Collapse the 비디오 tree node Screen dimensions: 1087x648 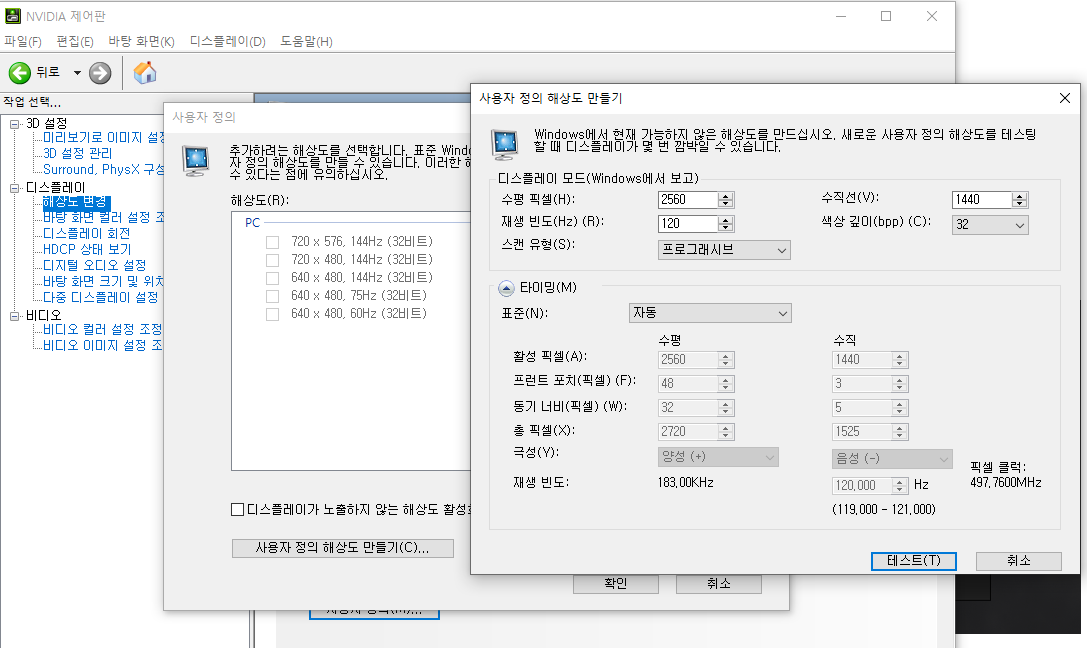point(15,316)
